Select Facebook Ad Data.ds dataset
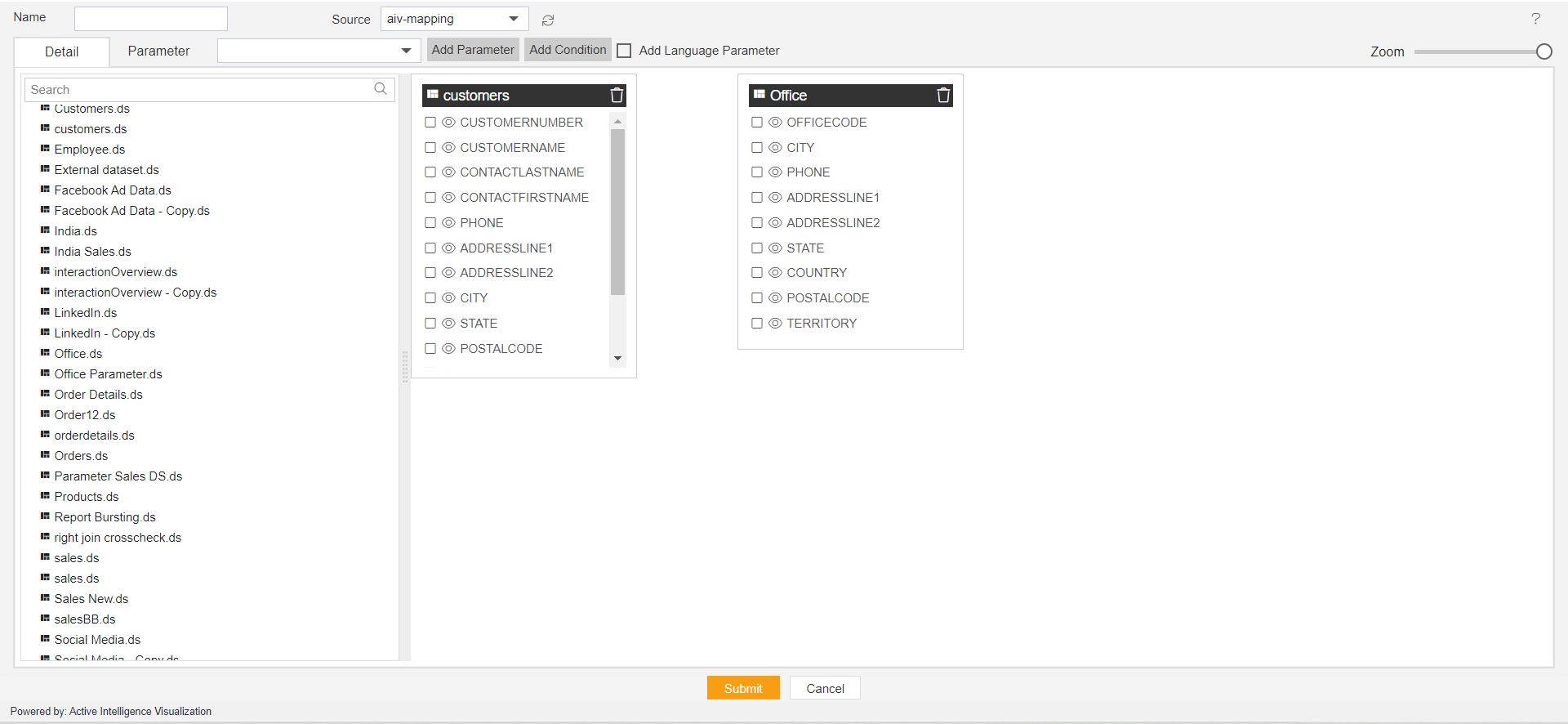 (x=113, y=190)
